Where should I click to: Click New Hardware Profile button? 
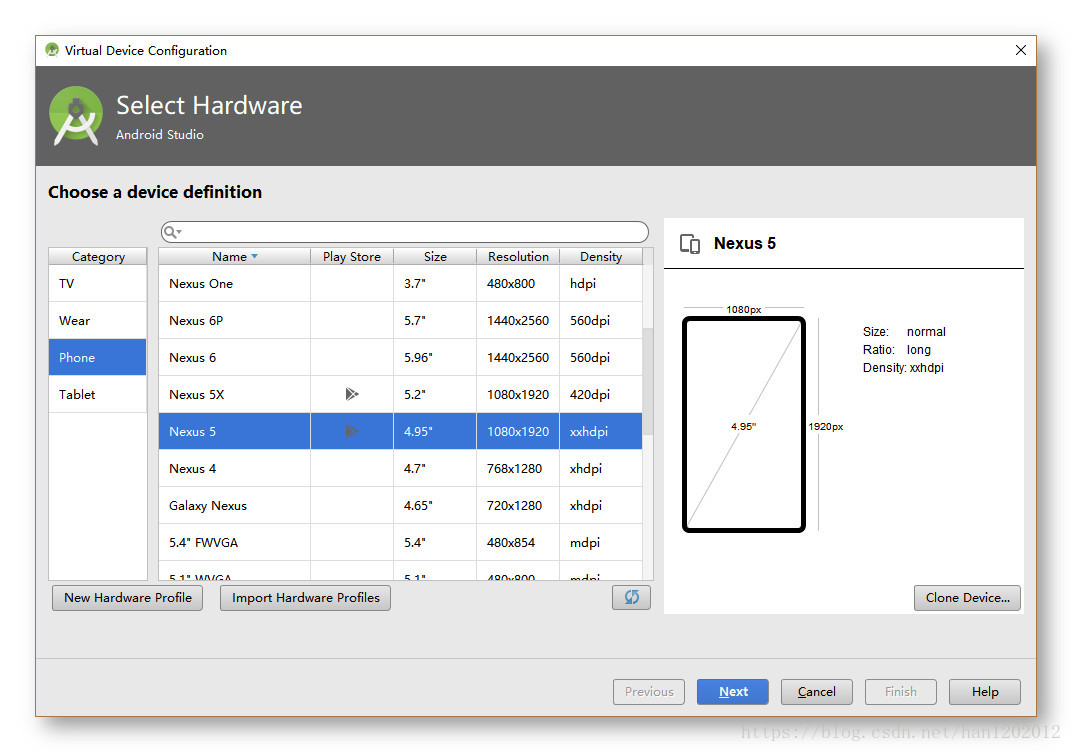click(x=127, y=597)
